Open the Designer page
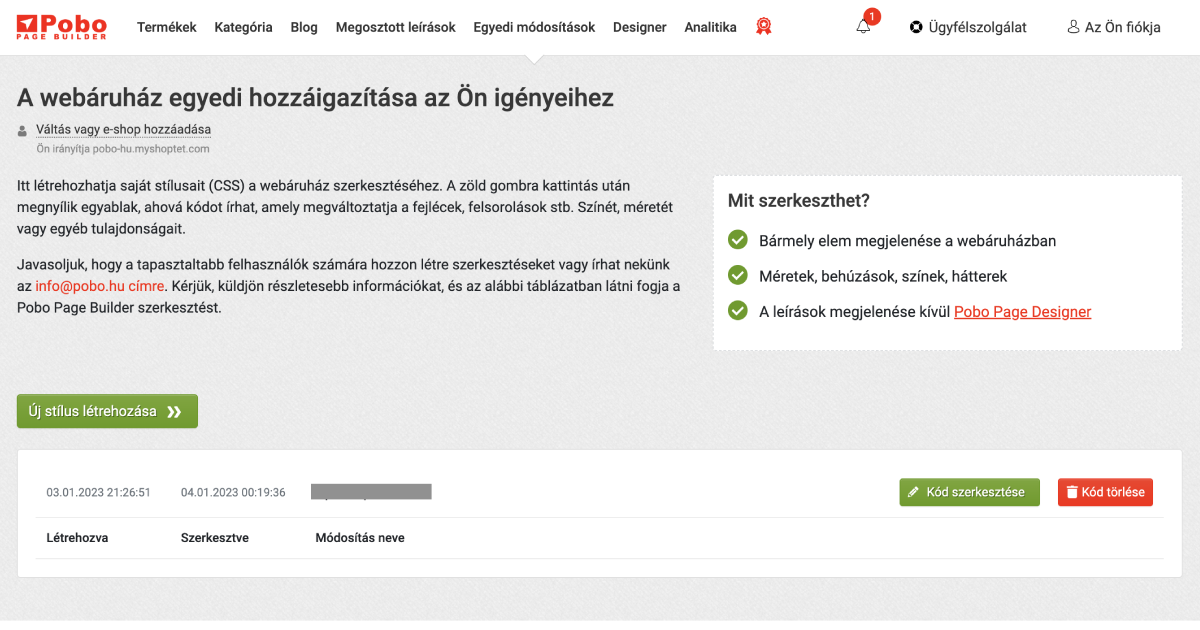1200x630 pixels. pos(640,27)
